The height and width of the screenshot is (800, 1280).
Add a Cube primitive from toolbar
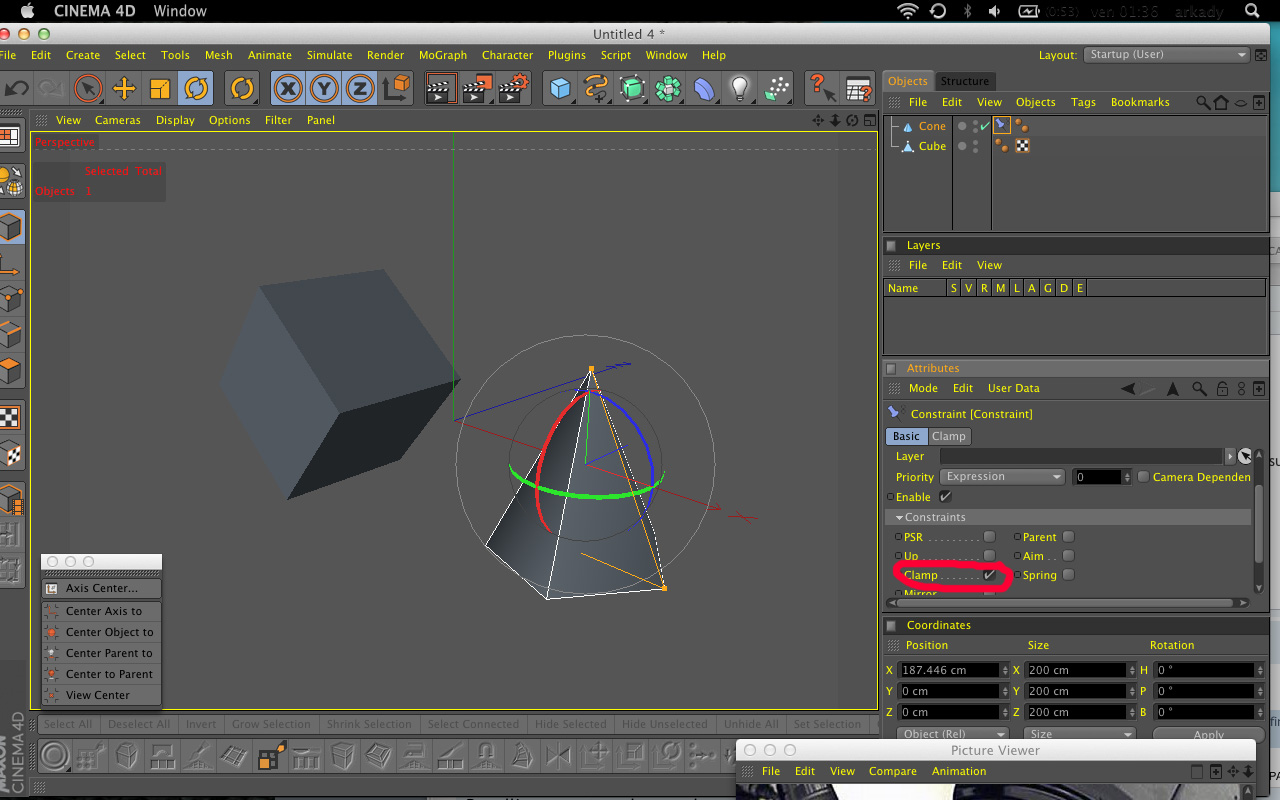coord(560,88)
